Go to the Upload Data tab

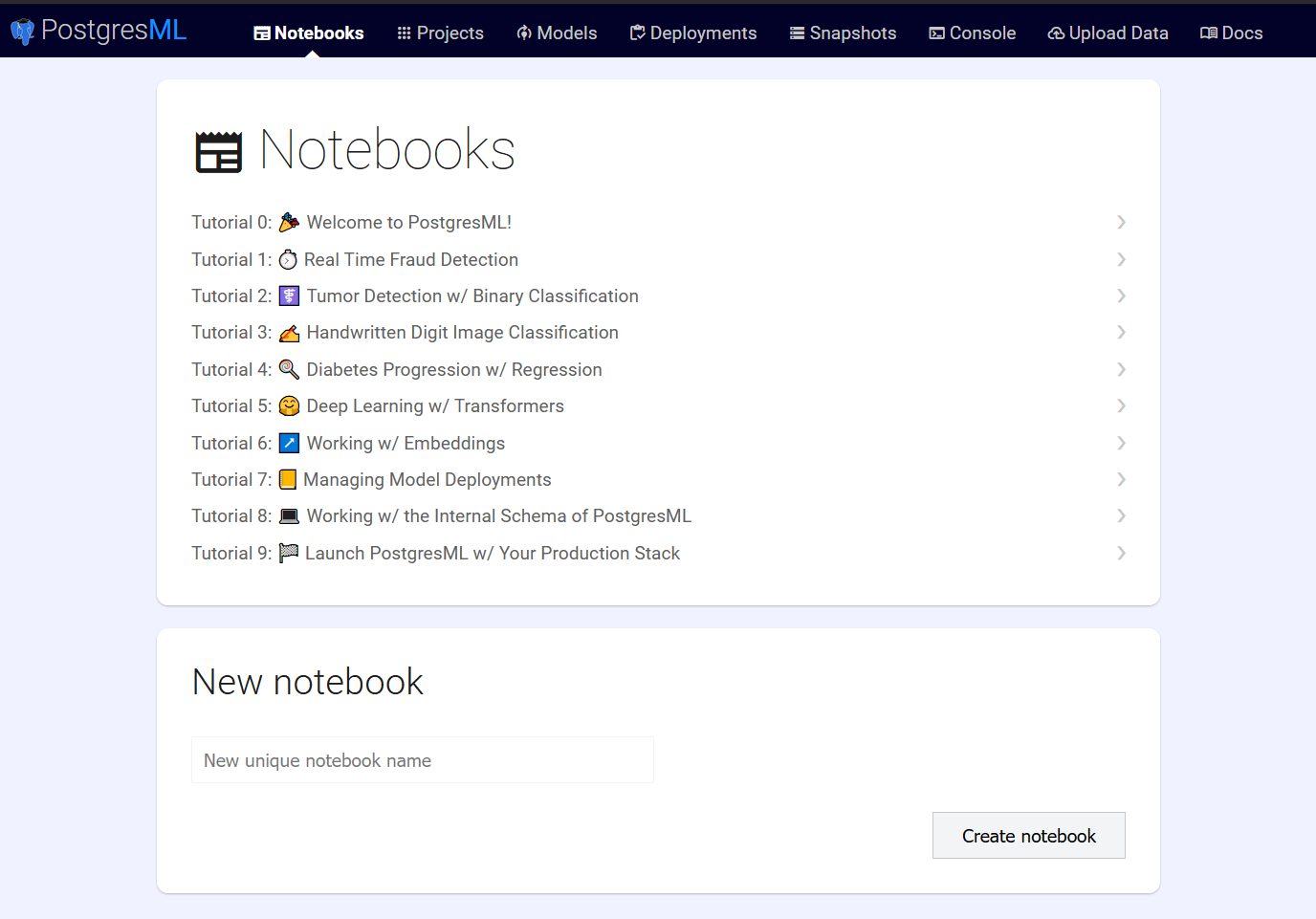[x=1108, y=33]
